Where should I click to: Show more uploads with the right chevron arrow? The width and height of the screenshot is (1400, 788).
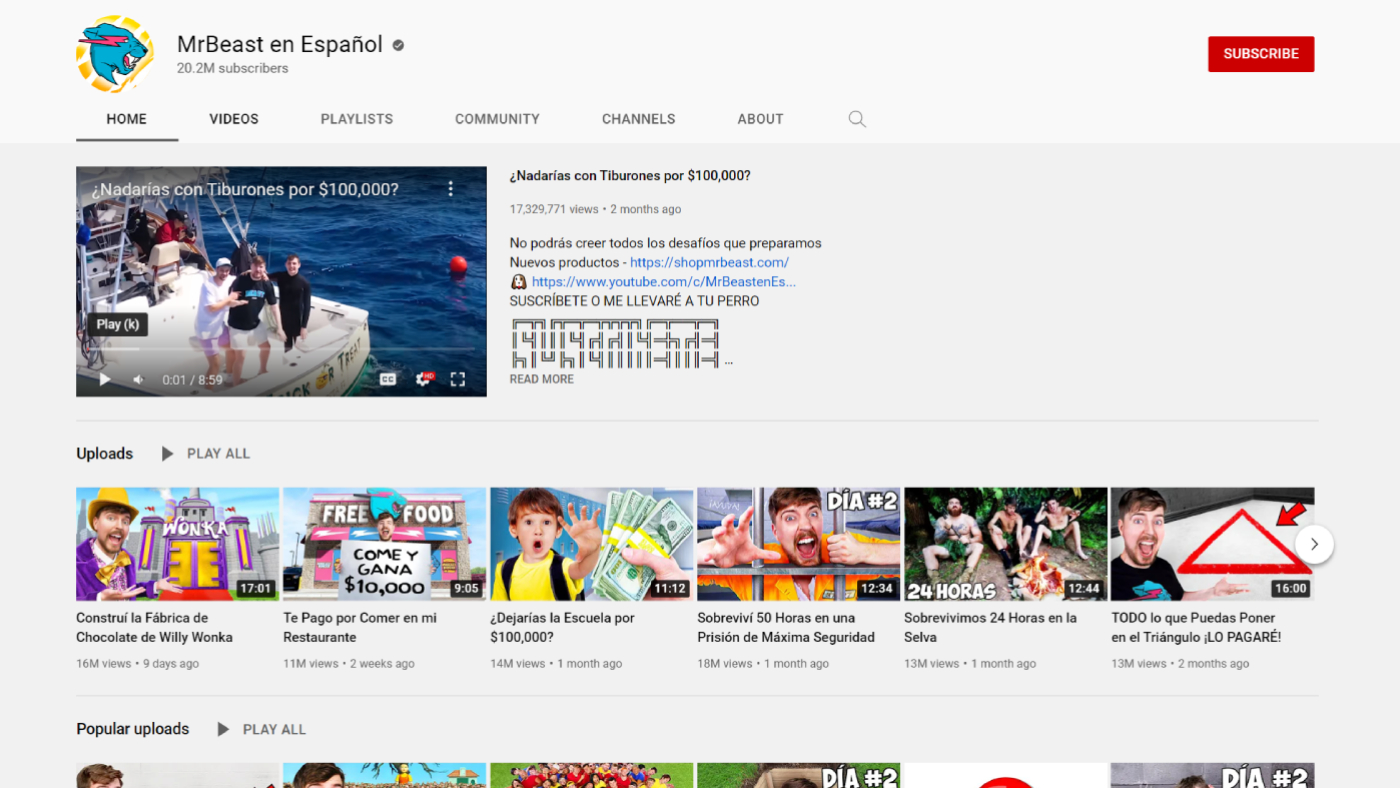1314,544
